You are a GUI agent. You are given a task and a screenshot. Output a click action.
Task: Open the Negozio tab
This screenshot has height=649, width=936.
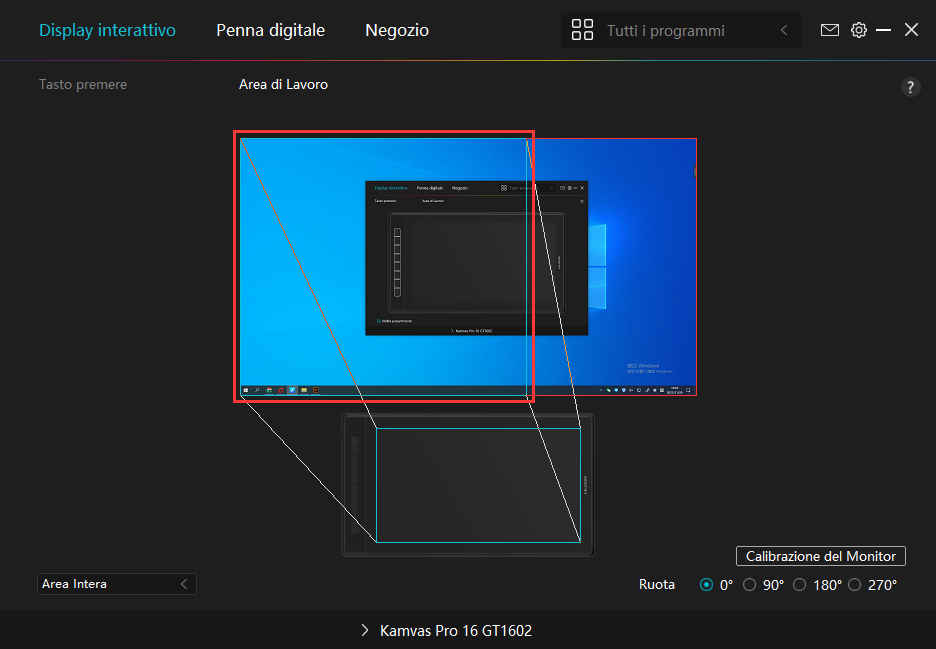coord(397,30)
